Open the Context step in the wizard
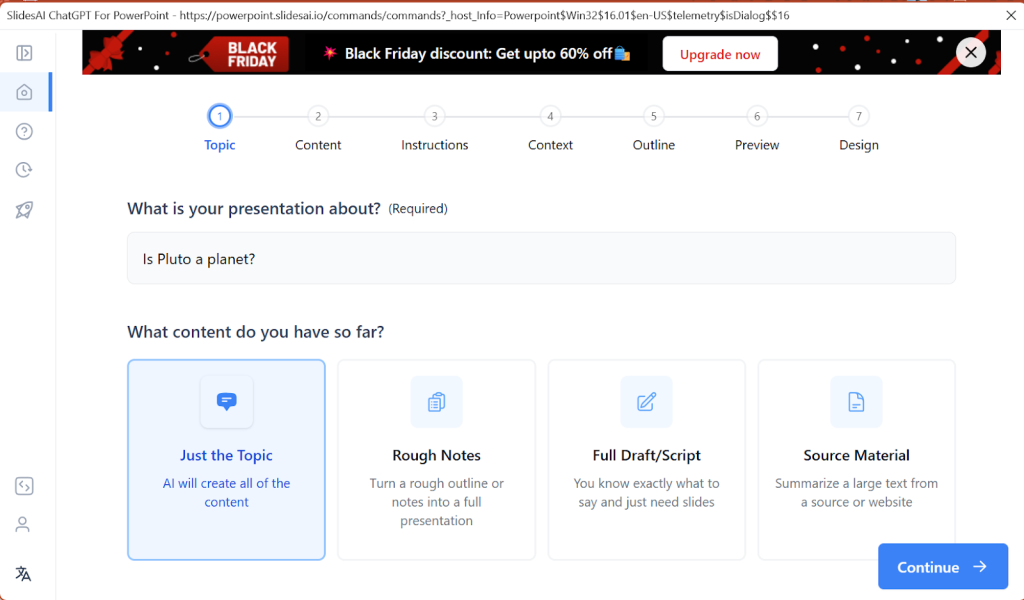Viewport: 1024px width, 600px height. pyautogui.click(x=549, y=116)
